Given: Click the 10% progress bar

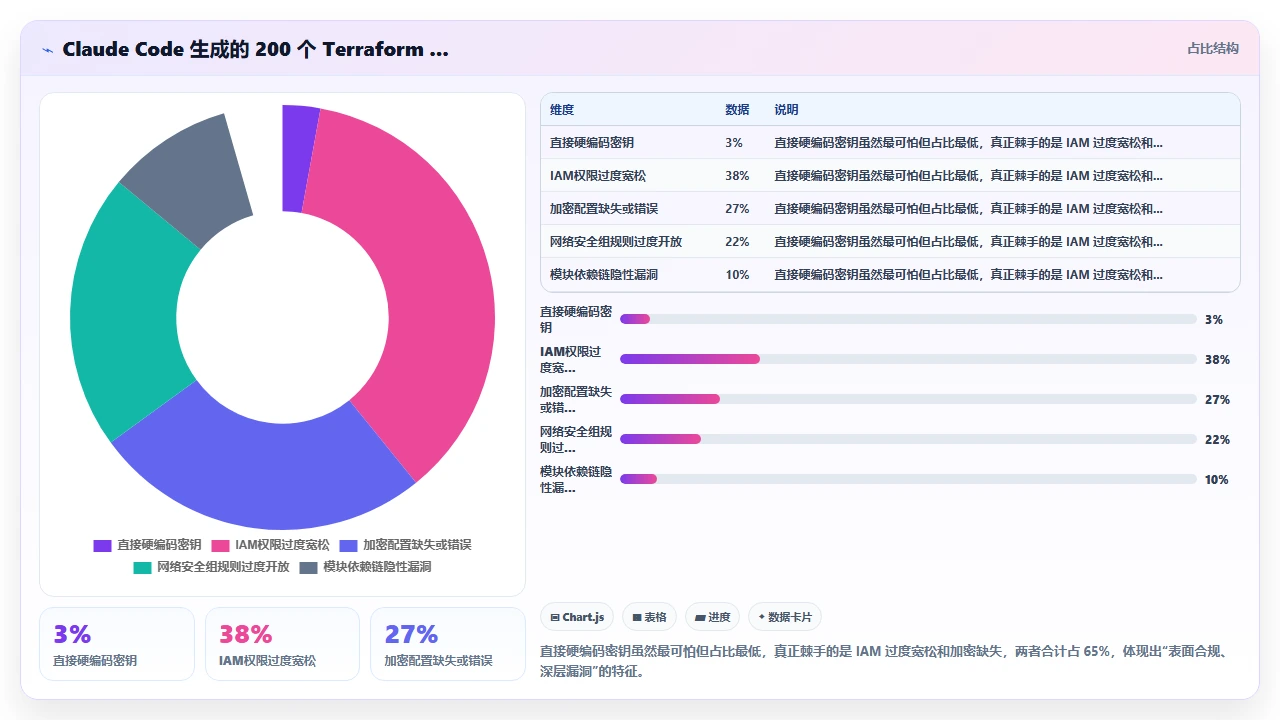Looking at the screenshot, I should click(x=908, y=479).
